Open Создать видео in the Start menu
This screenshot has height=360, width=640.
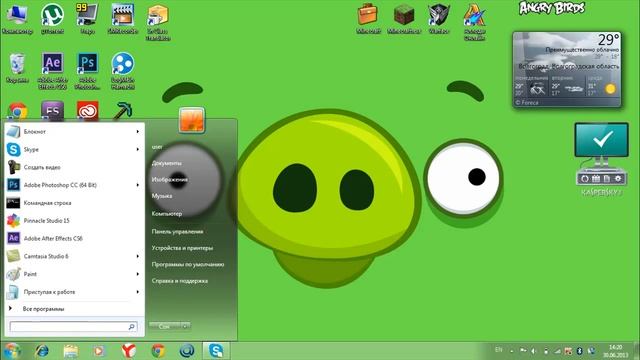coord(74,167)
